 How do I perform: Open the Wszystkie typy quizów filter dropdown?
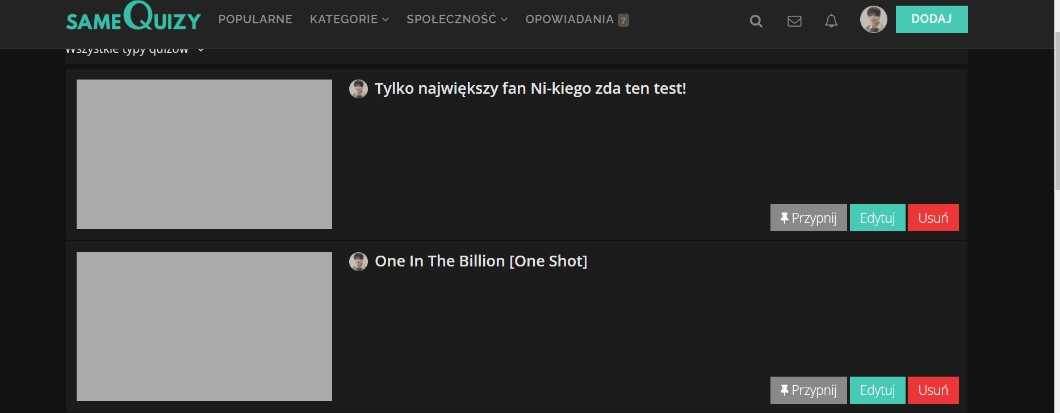(x=135, y=49)
